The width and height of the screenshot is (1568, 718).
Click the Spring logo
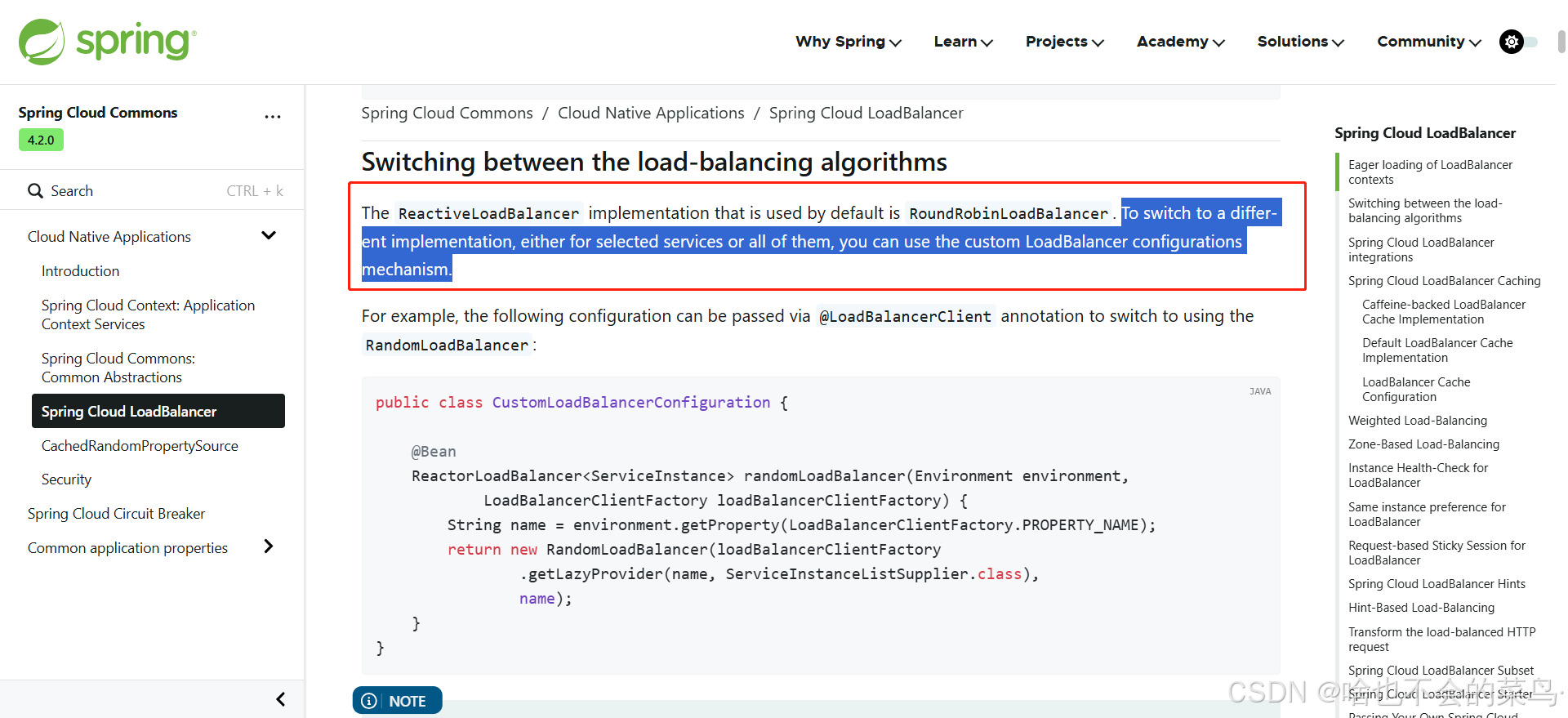107,42
